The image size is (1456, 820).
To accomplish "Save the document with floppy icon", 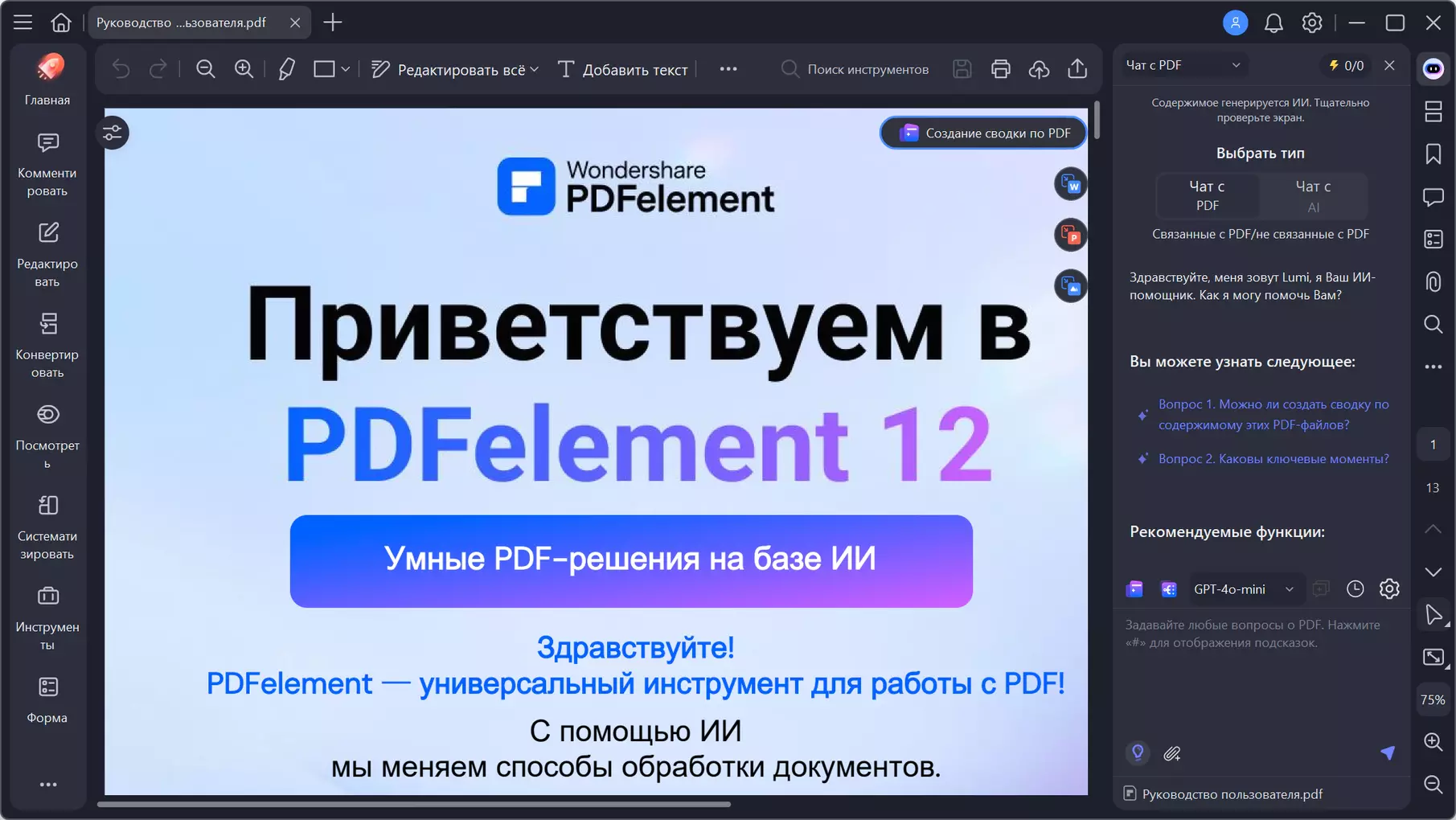I will pos(962,69).
